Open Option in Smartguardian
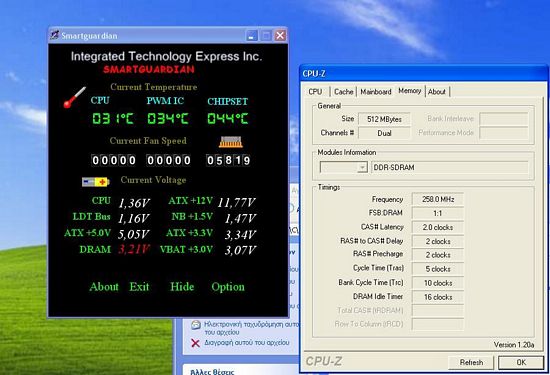 [228, 287]
